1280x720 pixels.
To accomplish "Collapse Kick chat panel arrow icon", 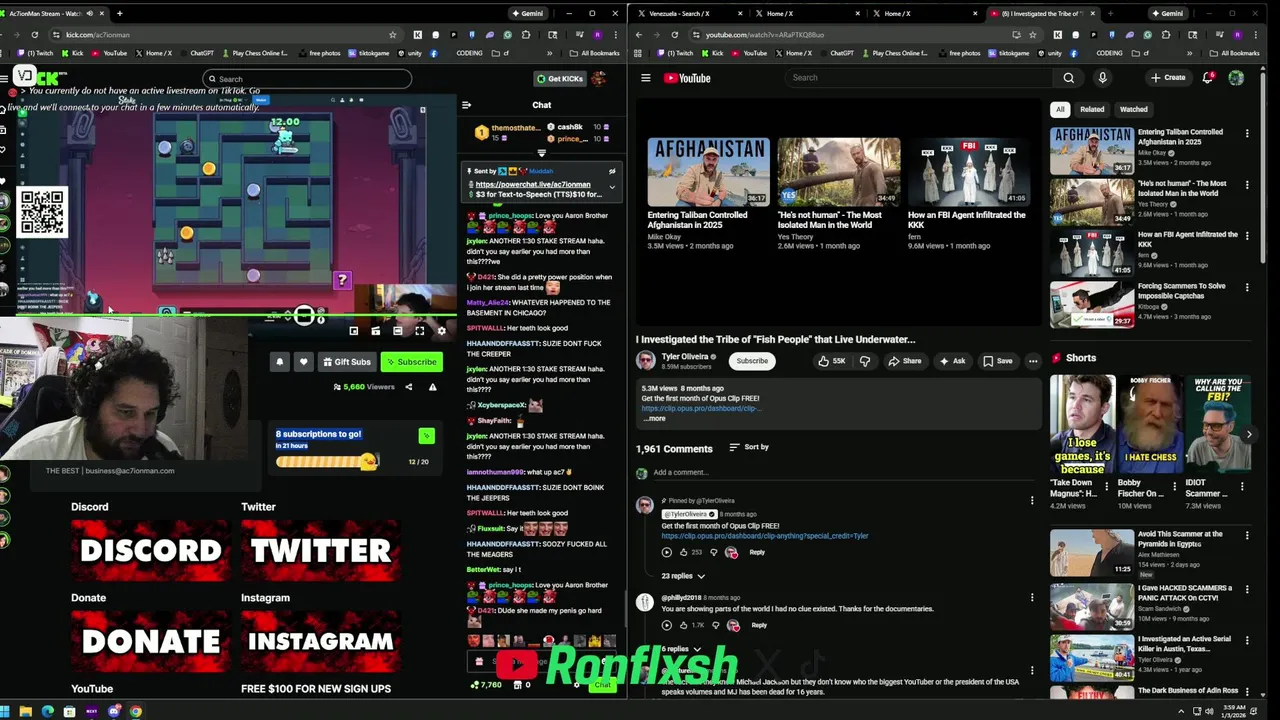I will click(x=466, y=105).
